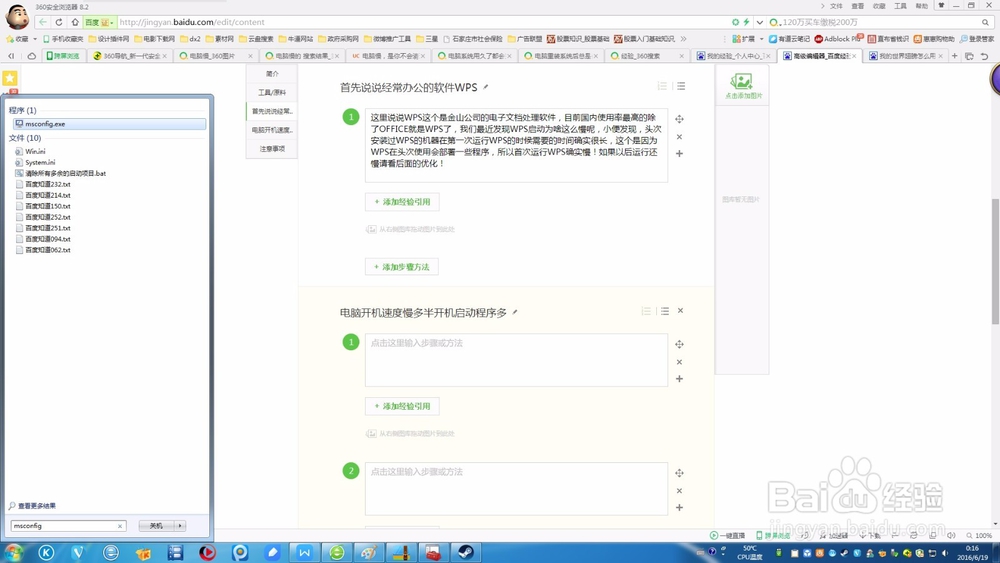This screenshot has width=1000, height=563.
Task: Click the first empty step field under 电脑开机速度慢
Action: click(x=517, y=360)
